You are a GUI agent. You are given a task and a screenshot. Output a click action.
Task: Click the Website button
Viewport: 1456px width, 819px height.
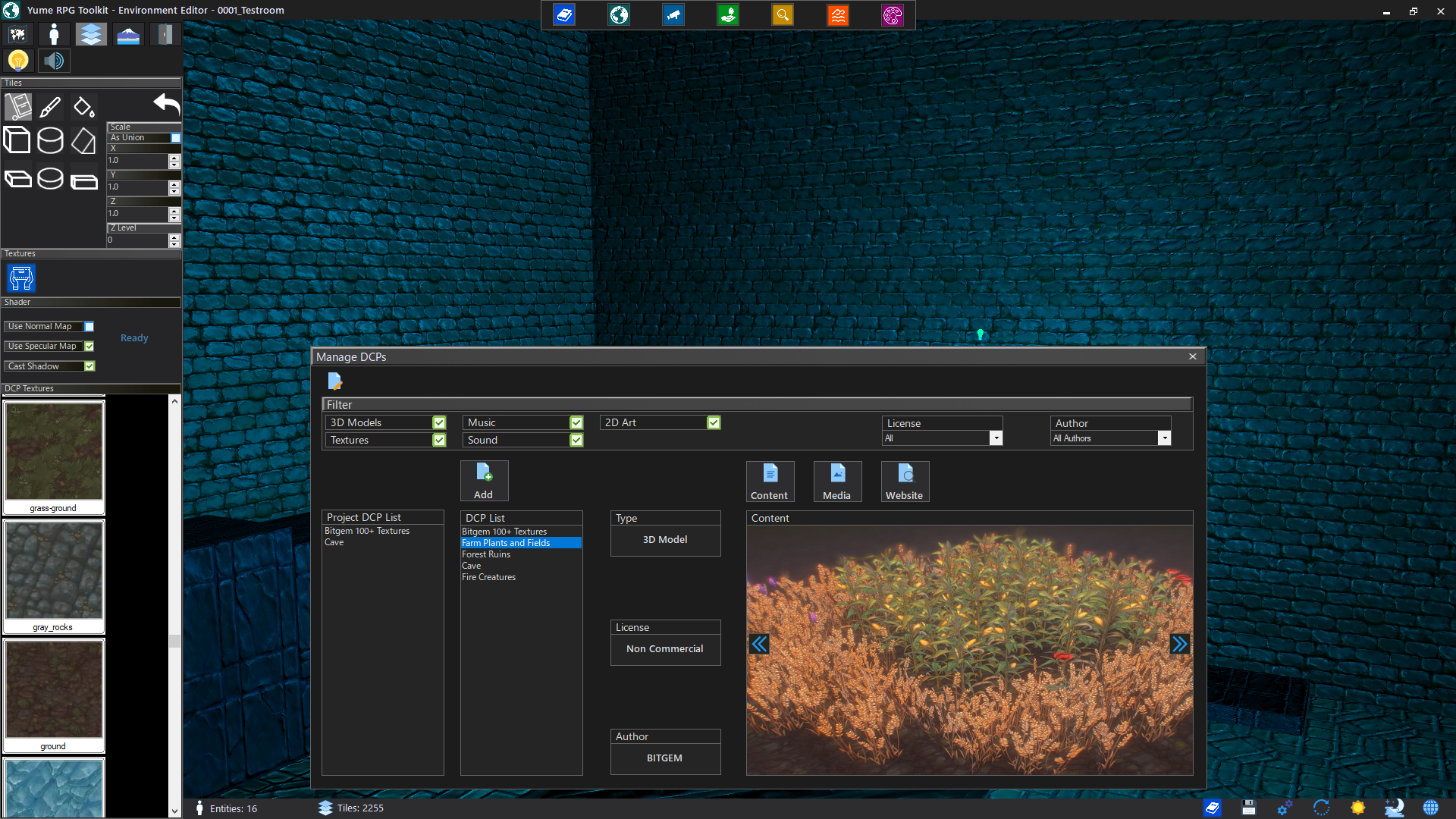[x=905, y=482]
